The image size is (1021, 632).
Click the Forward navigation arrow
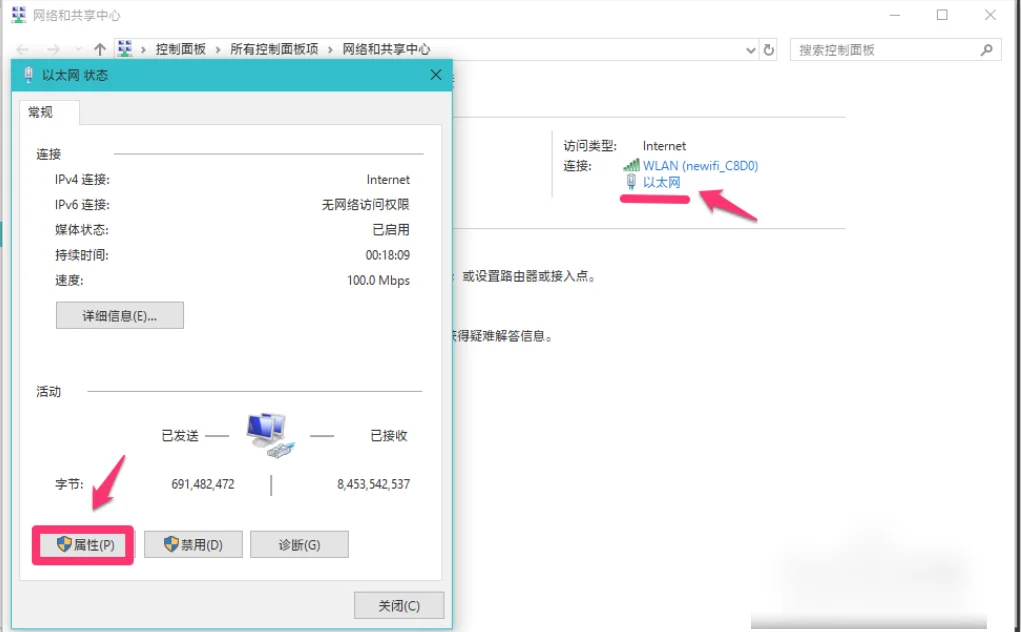tap(52, 49)
